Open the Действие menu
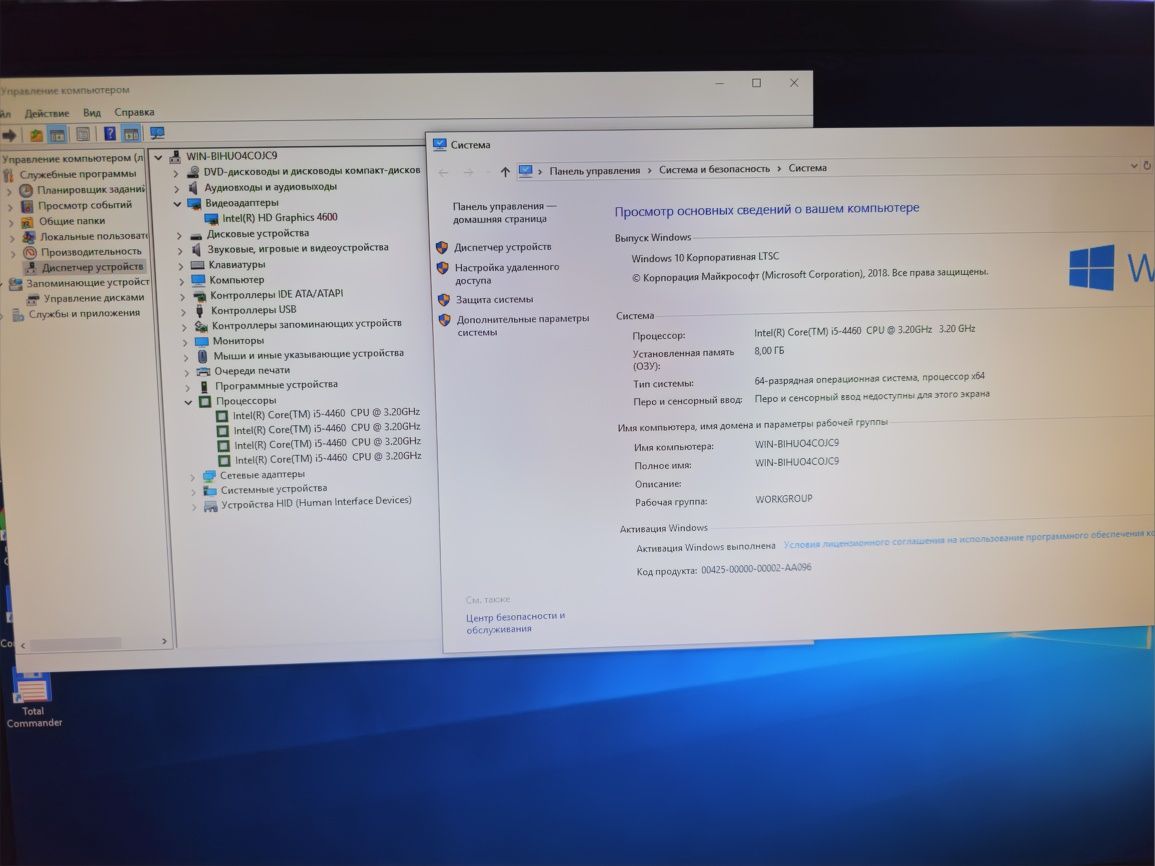 click(x=46, y=113)
